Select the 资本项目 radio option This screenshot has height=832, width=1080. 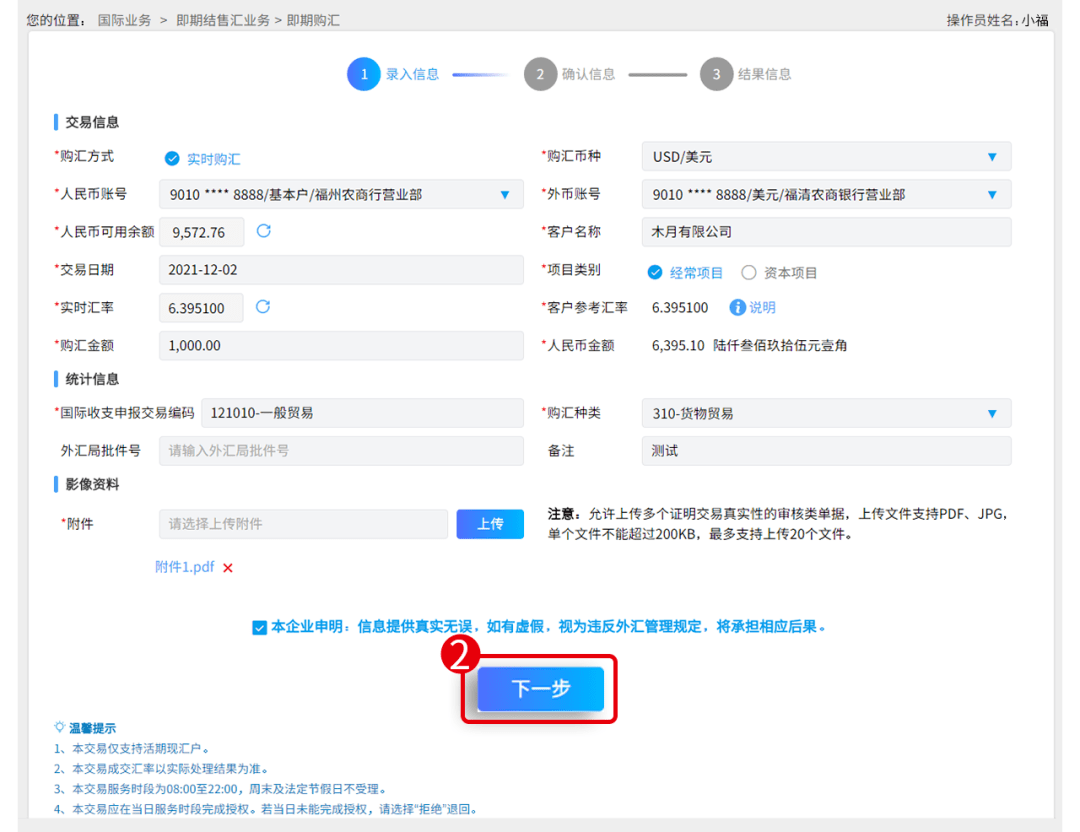[x=749, y=272]
